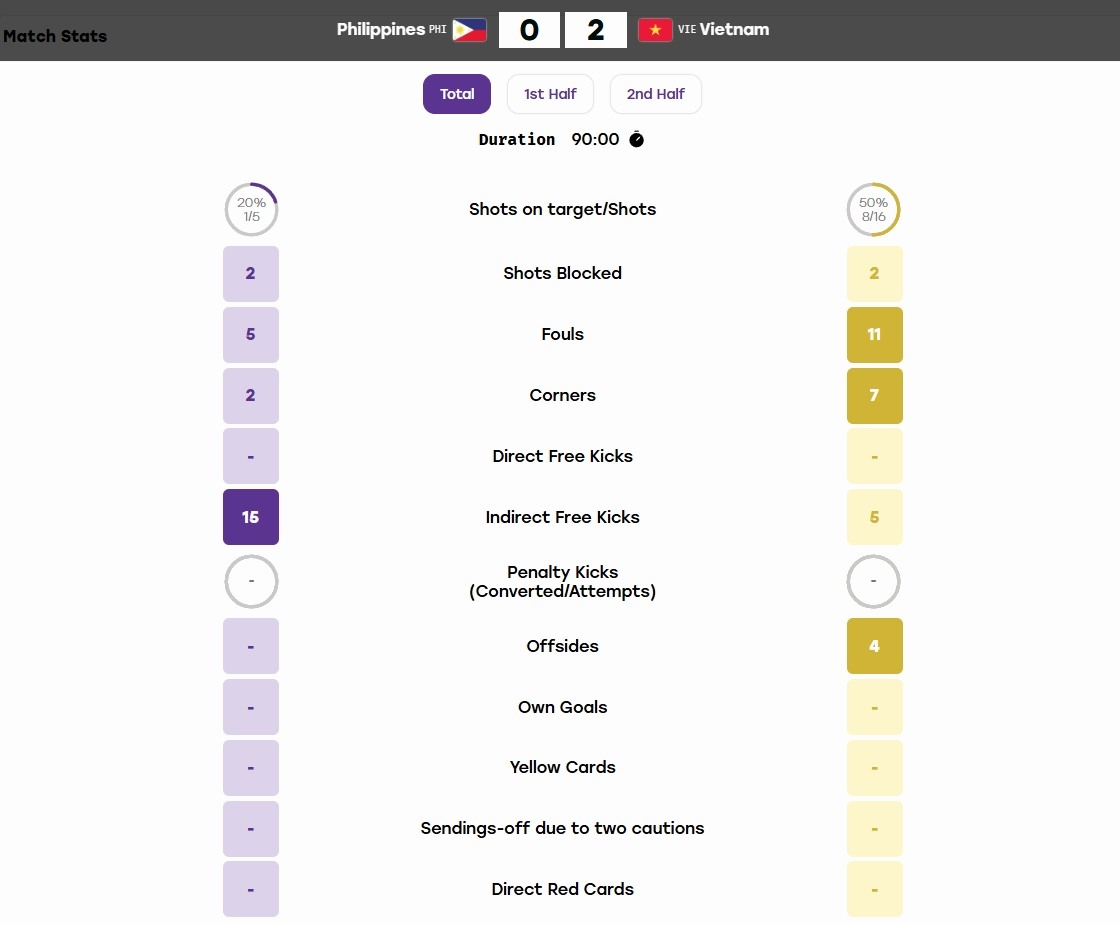The image size is (1120, 925).
Task: Click Vietnam Offsides value 4
Action: point(875,646)
